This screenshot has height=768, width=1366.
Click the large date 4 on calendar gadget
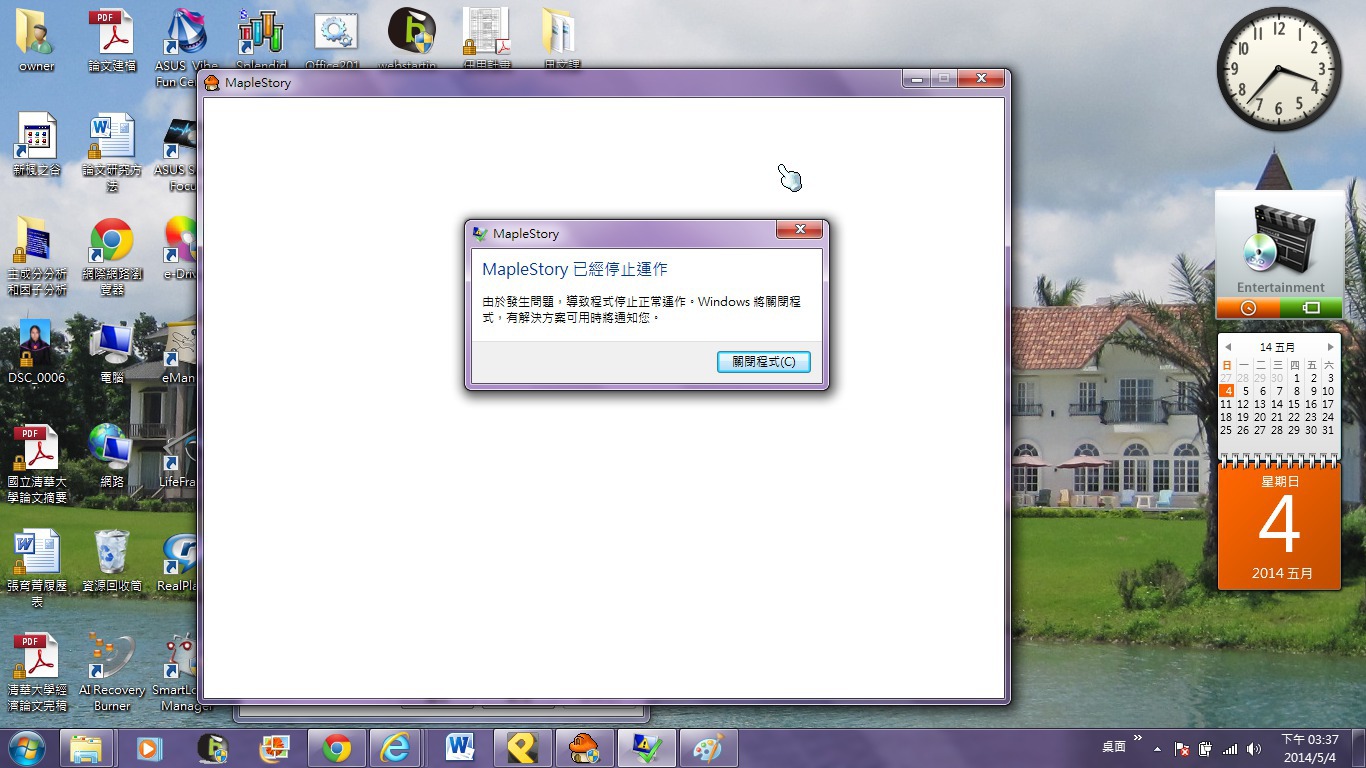click(x=1279, y=524)
